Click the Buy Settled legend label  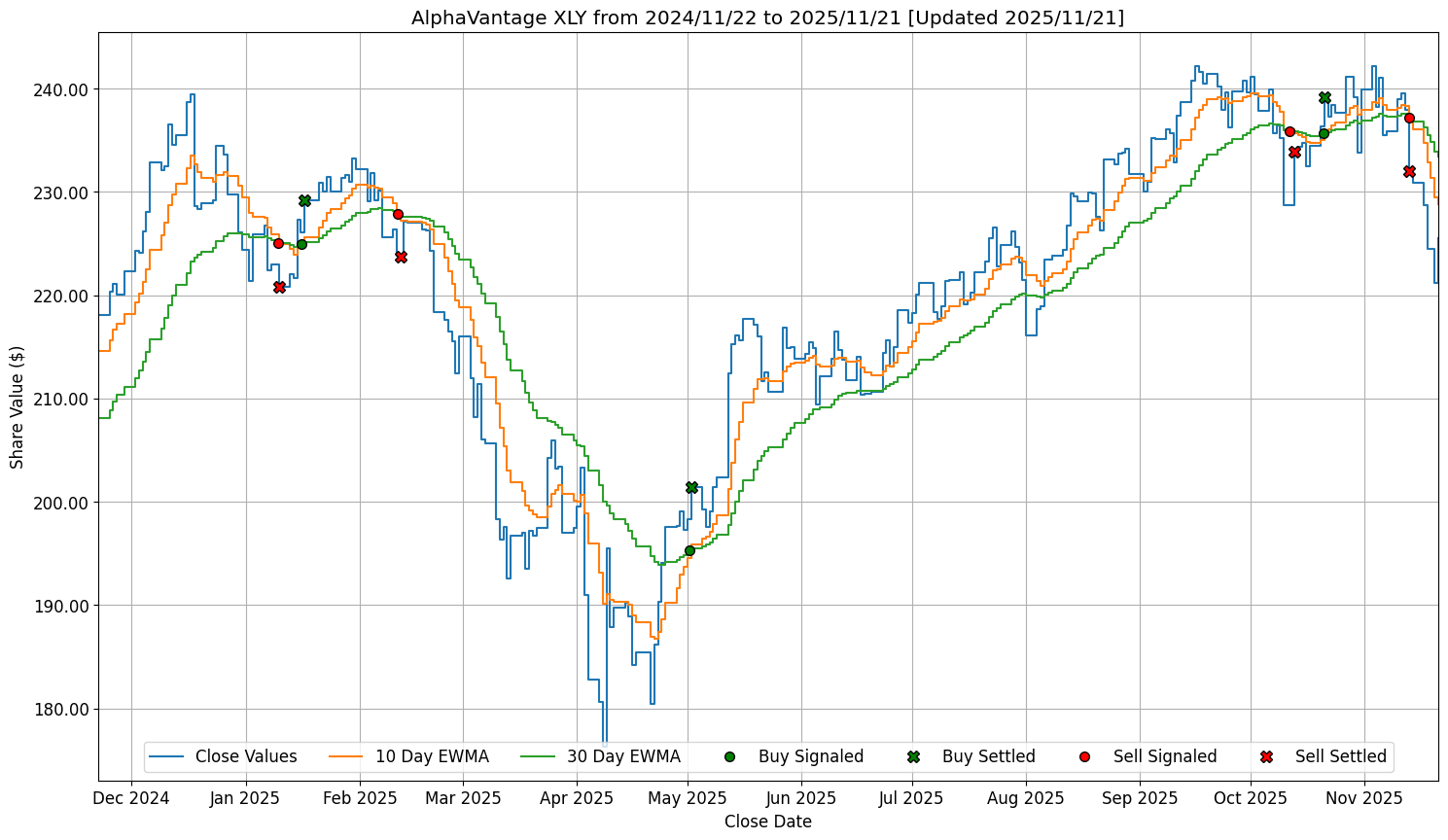988,756
